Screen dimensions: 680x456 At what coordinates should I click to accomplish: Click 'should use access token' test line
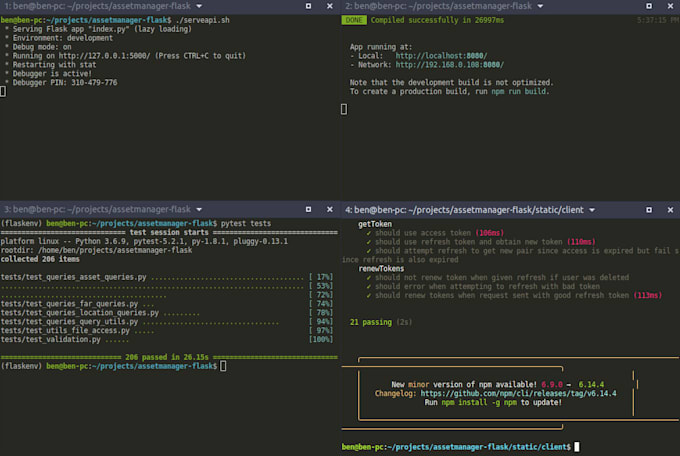coord(435,233)
